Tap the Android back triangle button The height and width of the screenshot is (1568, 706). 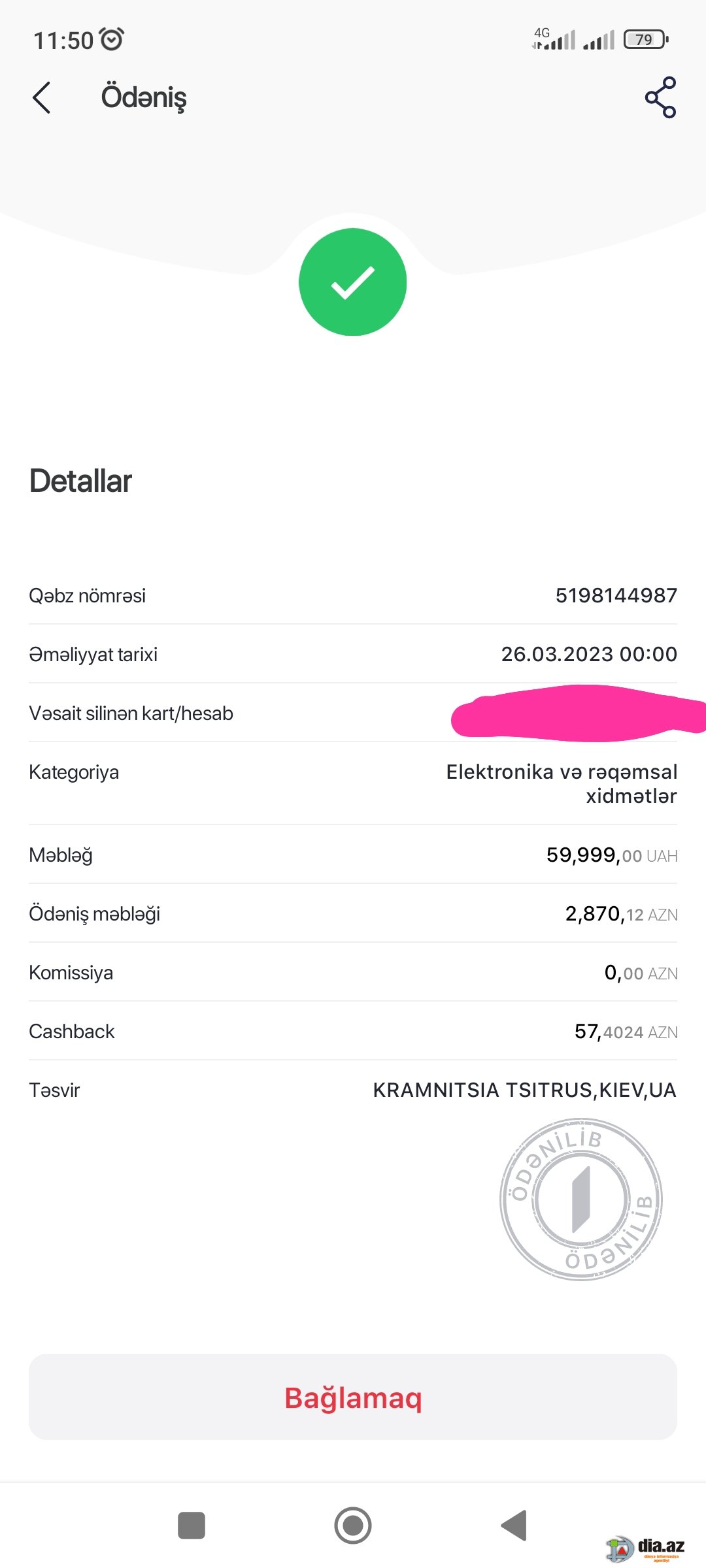click(514, 1526)
